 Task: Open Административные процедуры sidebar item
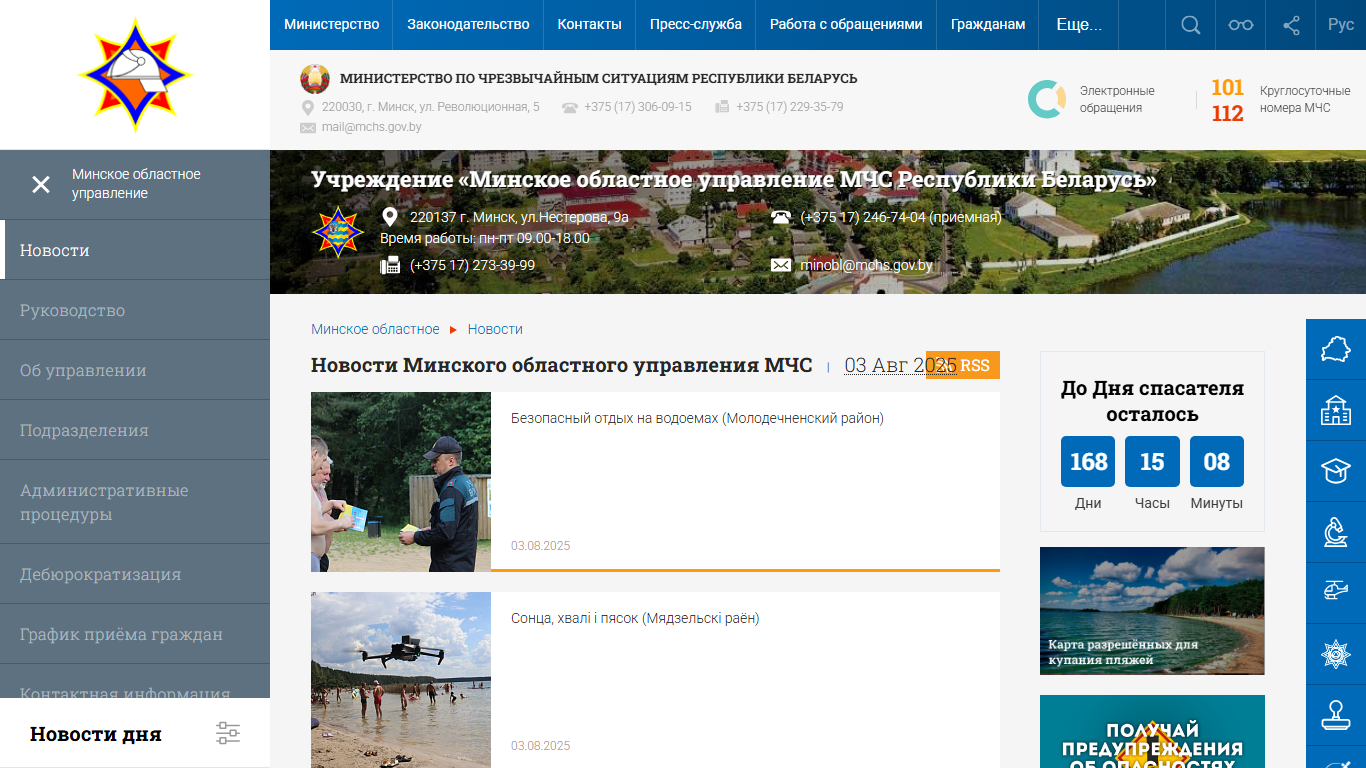(x=135, y=502)
